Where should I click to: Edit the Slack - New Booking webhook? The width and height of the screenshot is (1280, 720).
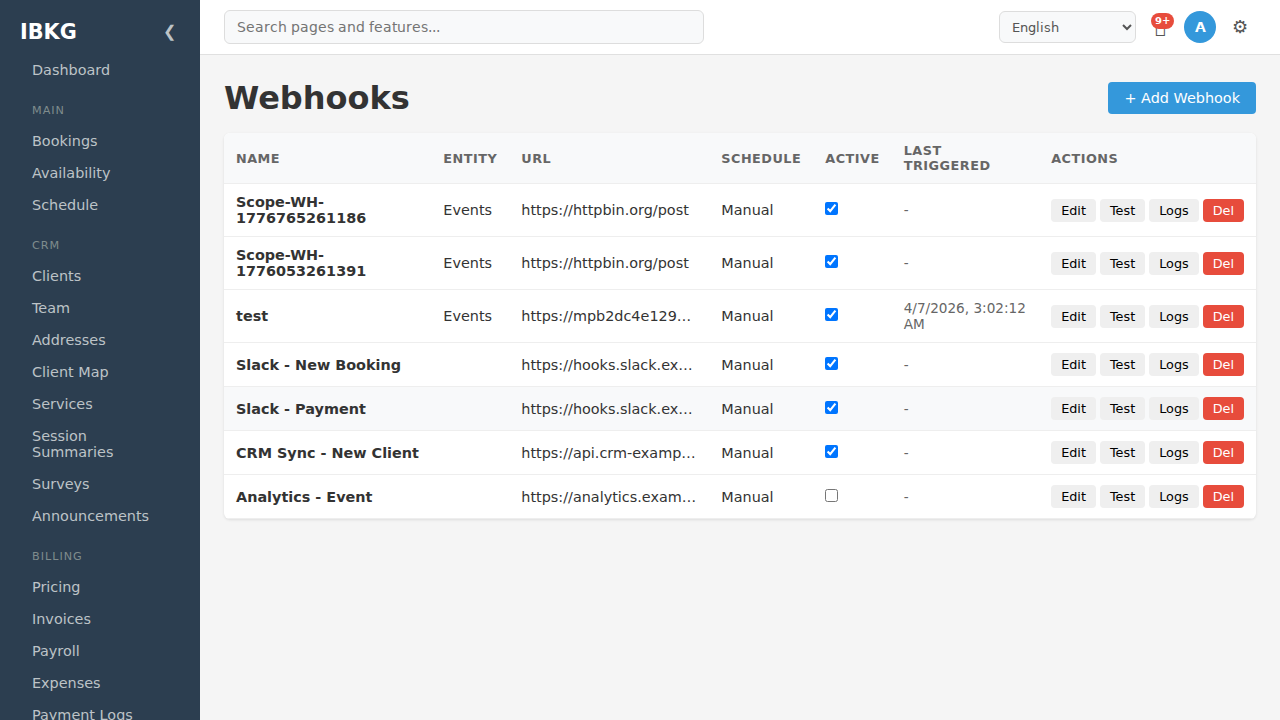pyautogui.click(x=1073, y=364)
